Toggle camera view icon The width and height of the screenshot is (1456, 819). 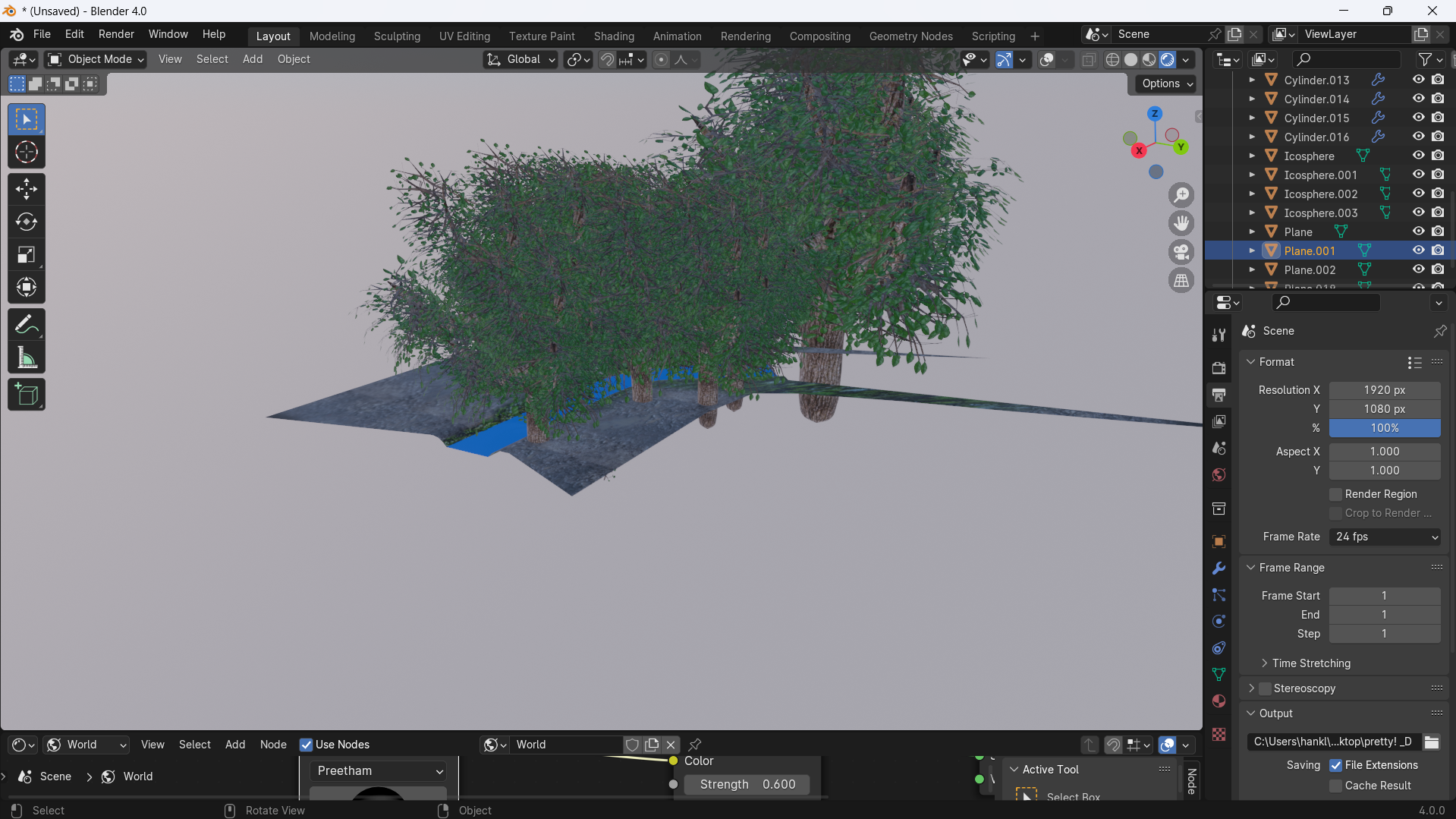(1181, 252)
